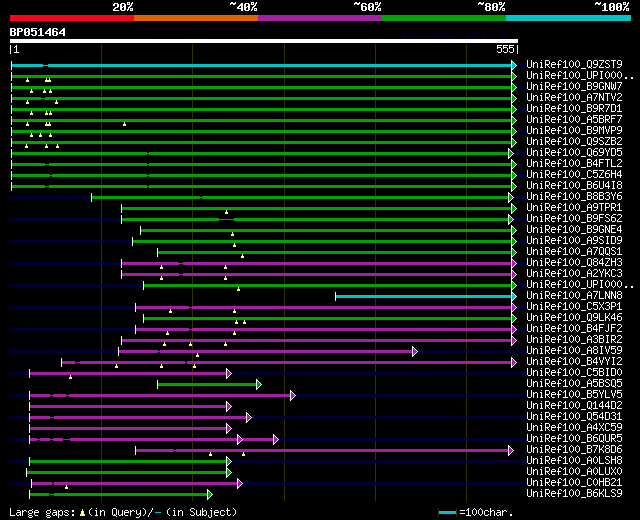Viewport: 640px width, 520px height.
Task: Select hit label UniRef100_Q84ZH3
Action: pos(574,262)
